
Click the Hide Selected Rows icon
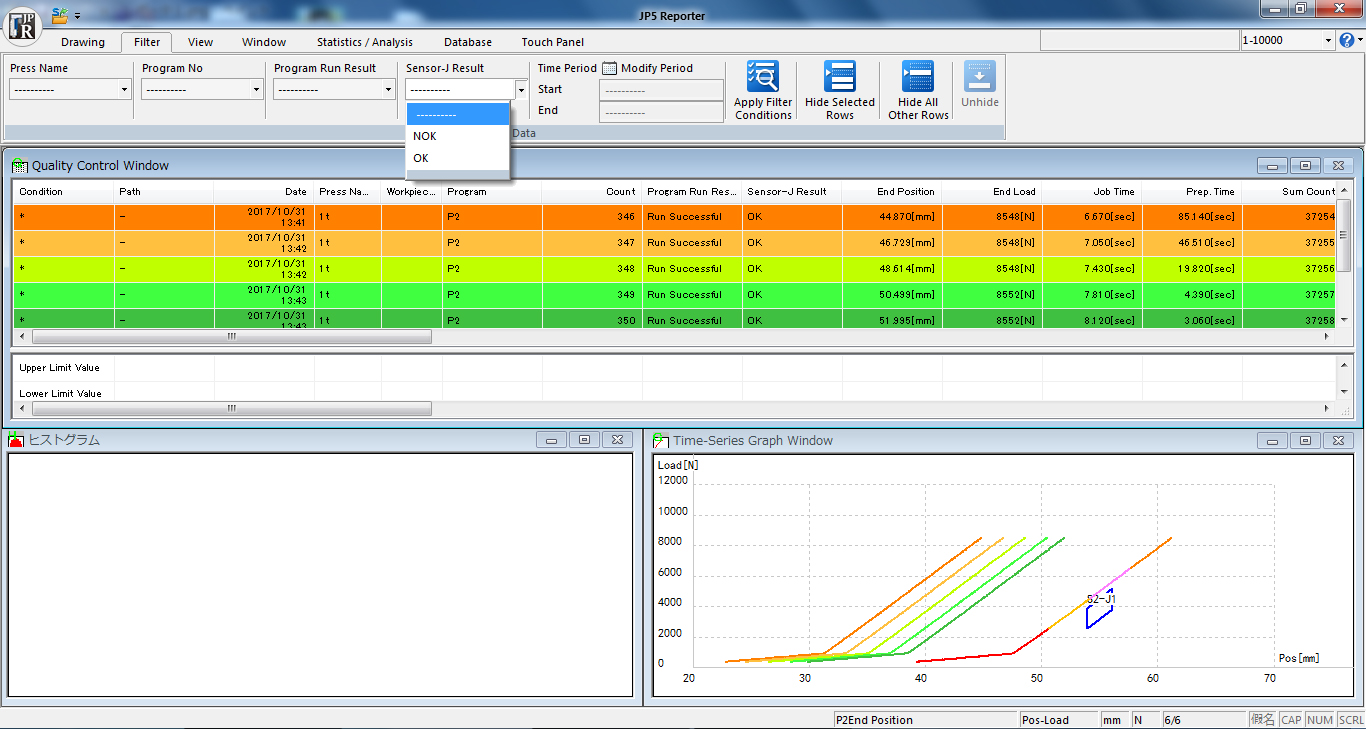[839, 77]
